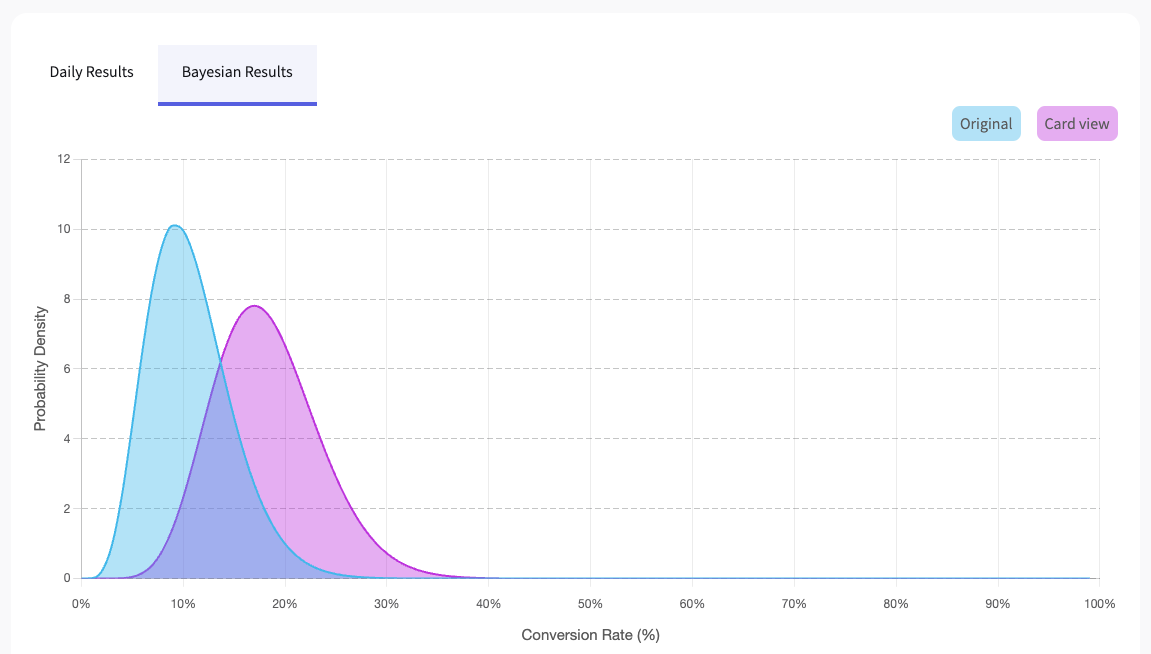Click the 50% x-axis tick label

click(590, 604)
